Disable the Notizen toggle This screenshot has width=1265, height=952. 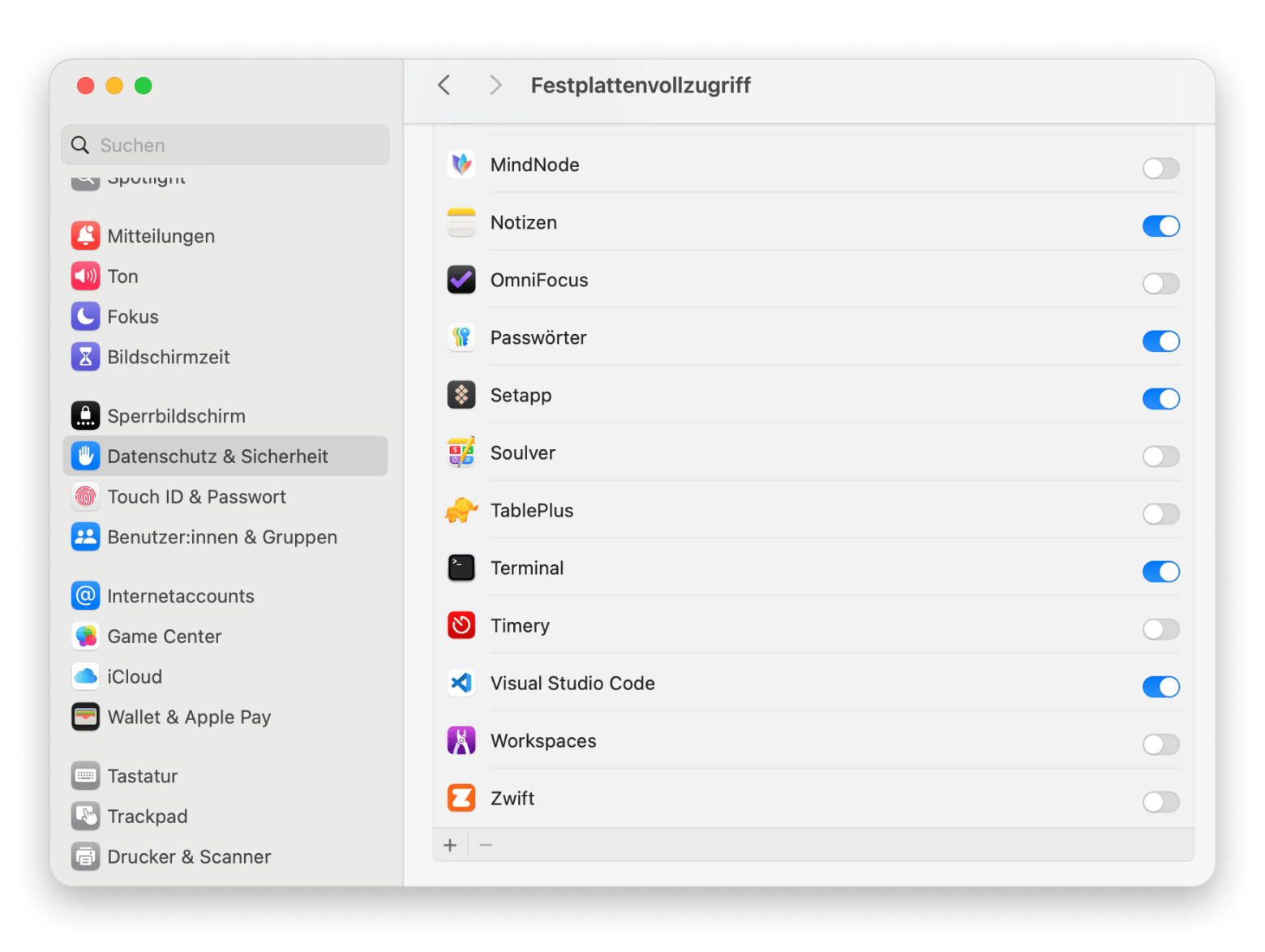click(1160, 226)
